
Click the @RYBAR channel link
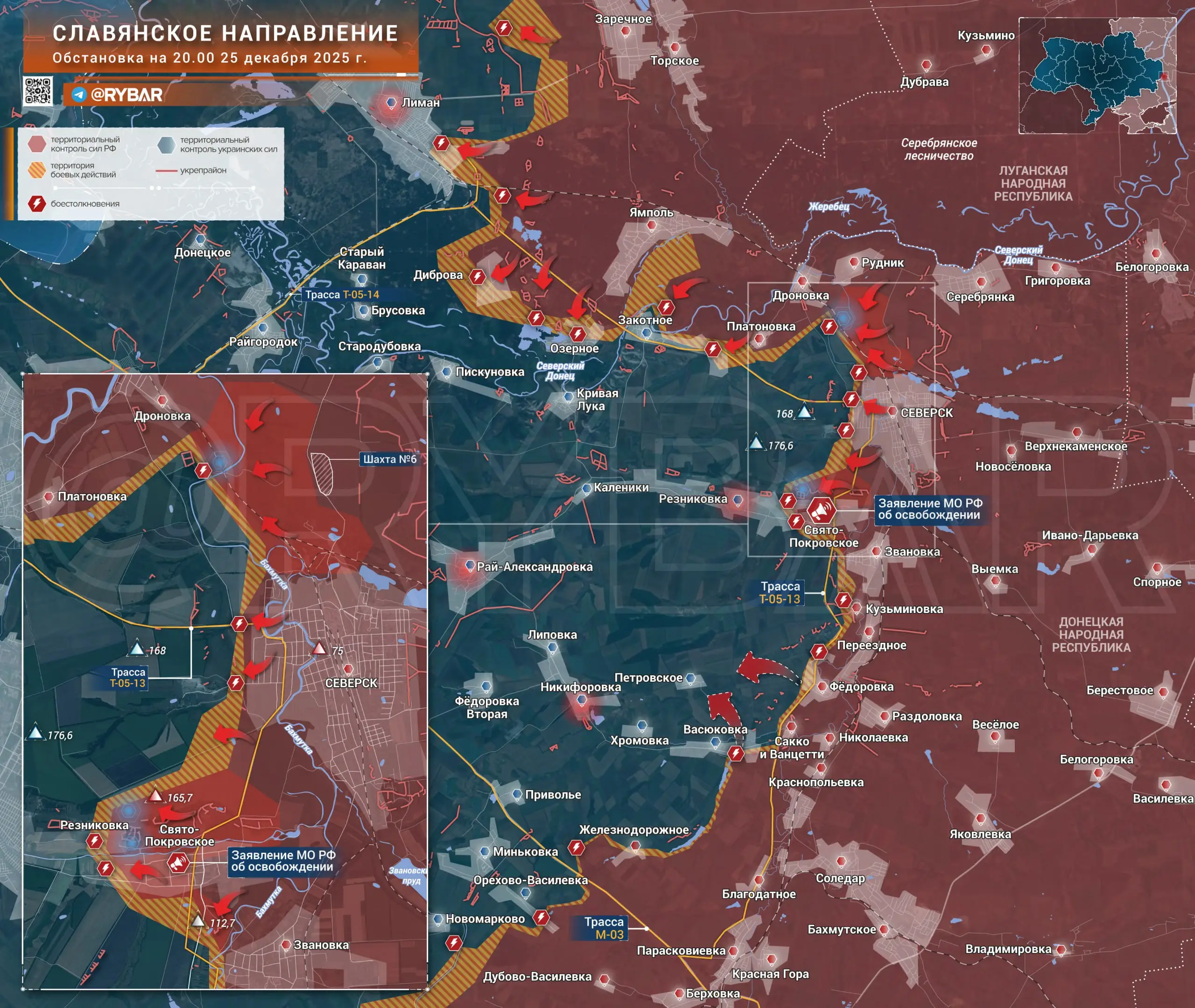(126, 95)
